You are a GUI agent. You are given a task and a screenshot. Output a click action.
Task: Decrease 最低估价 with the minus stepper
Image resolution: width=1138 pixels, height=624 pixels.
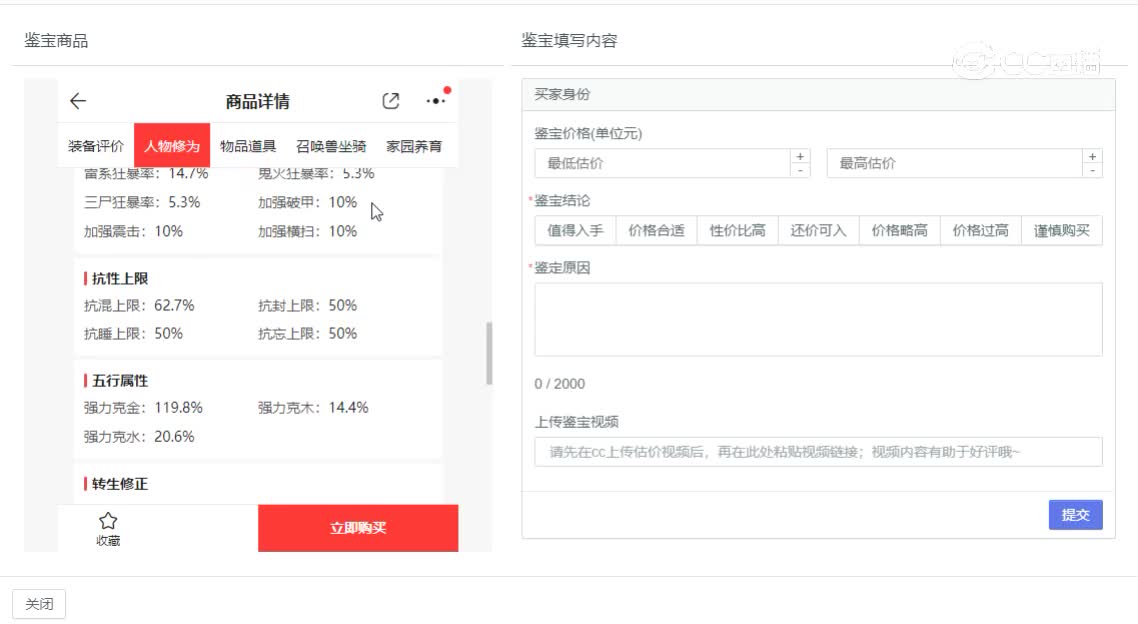click(800, 171)
